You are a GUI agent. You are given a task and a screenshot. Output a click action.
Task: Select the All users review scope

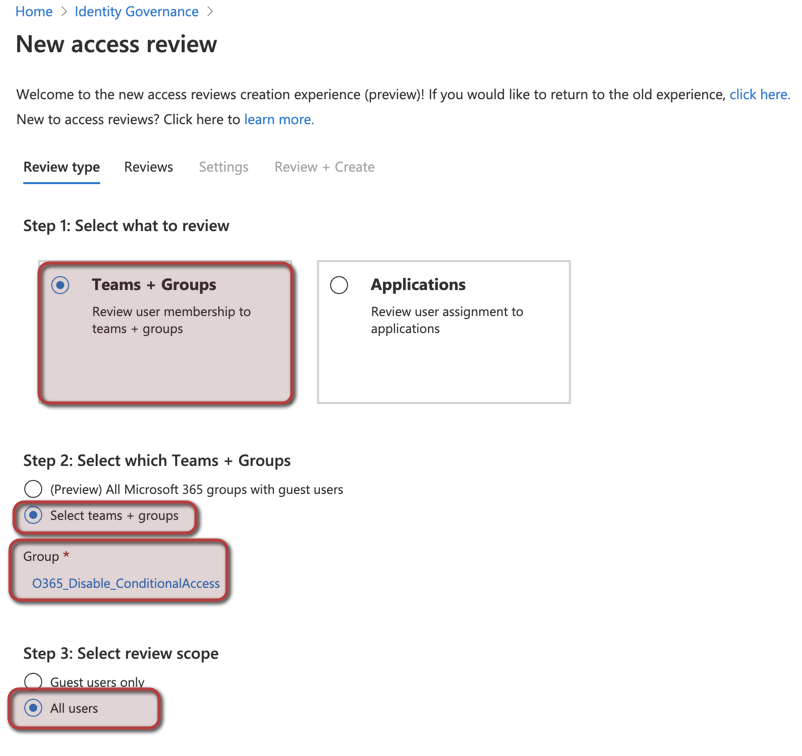[x=34, y=708]
